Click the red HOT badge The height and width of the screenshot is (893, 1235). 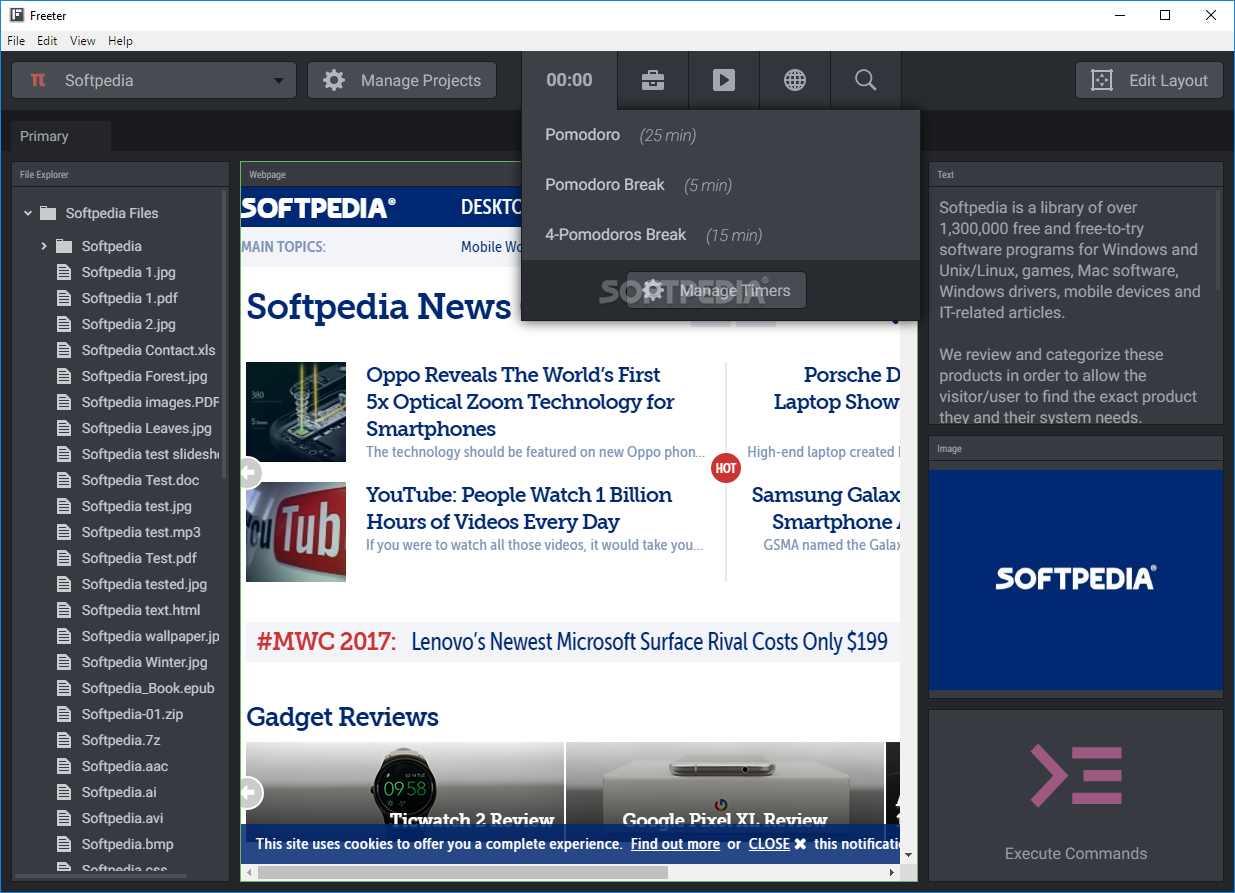(x=726, y=468)
